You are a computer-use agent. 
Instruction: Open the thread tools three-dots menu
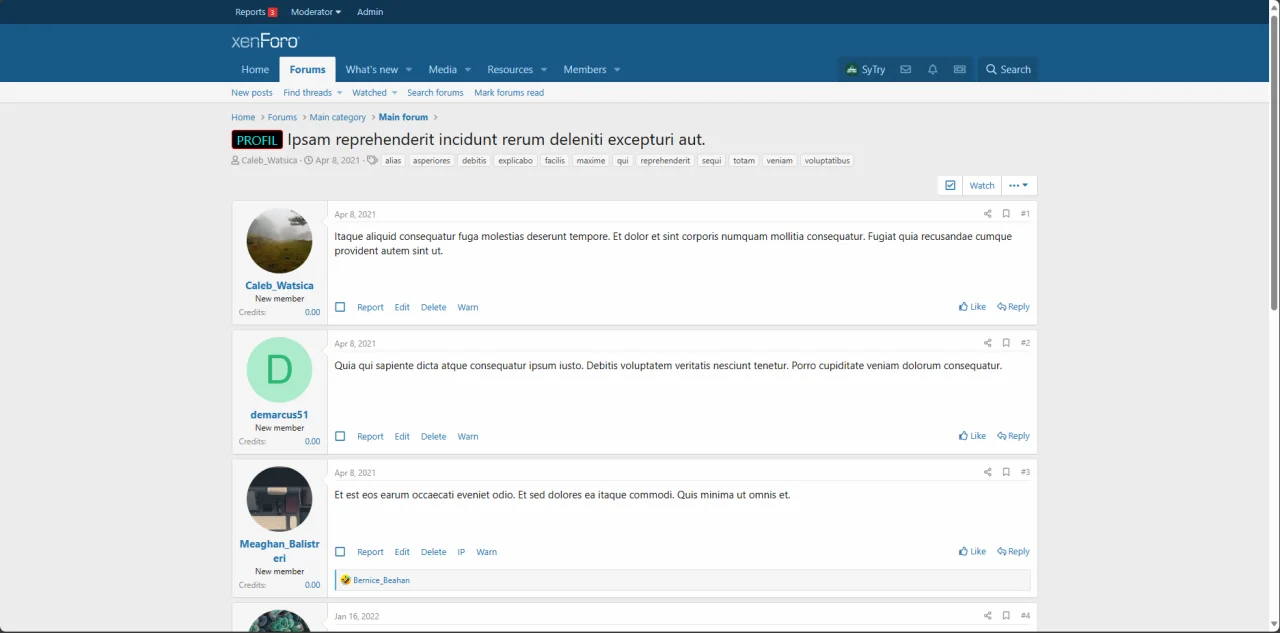[1018, 185]
